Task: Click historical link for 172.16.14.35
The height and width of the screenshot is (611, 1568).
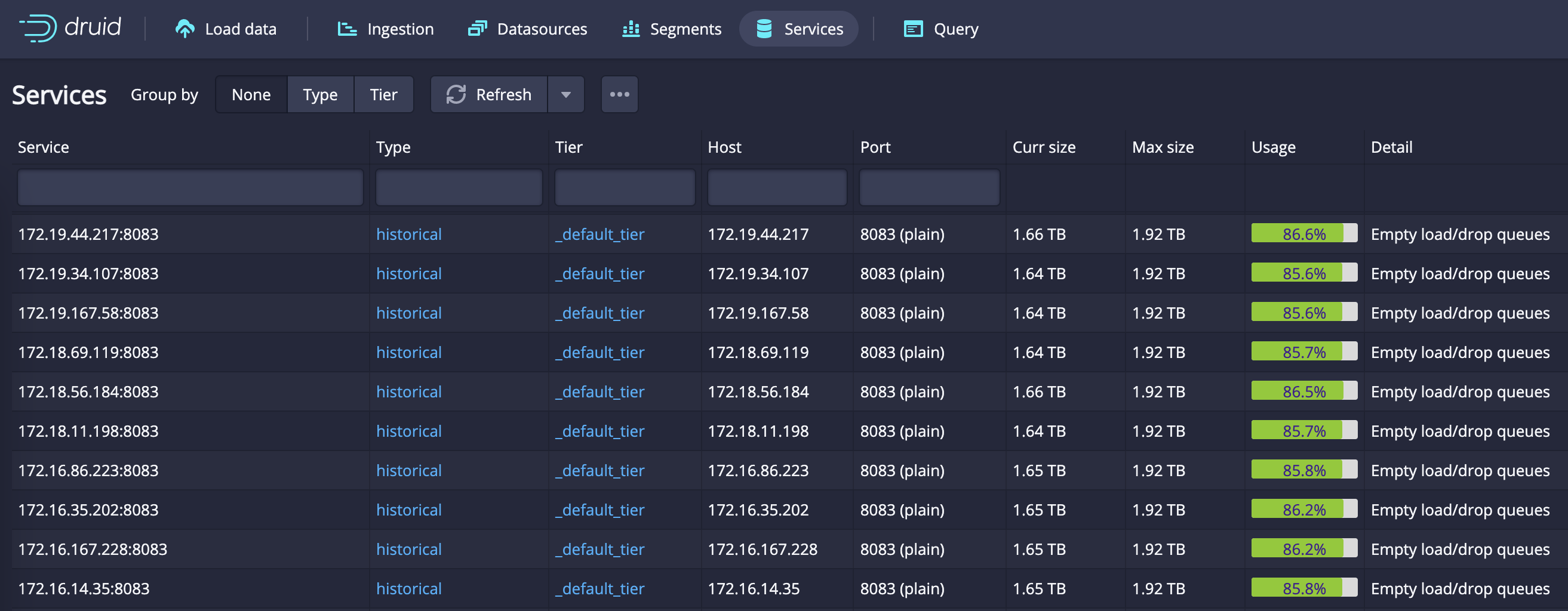Action: (x=408, y=588)
